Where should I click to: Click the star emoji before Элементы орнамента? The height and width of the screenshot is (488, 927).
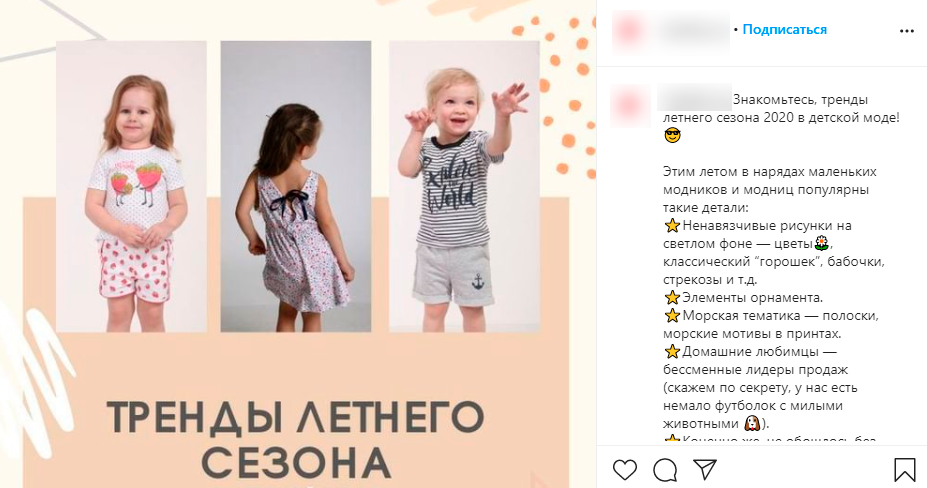click(672, 298)
